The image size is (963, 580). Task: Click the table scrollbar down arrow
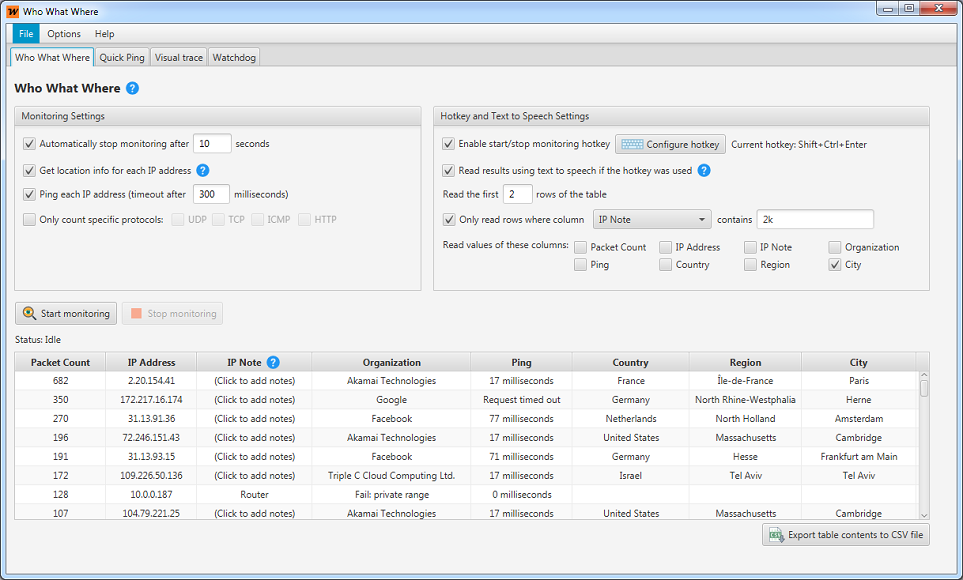[924, 515]
